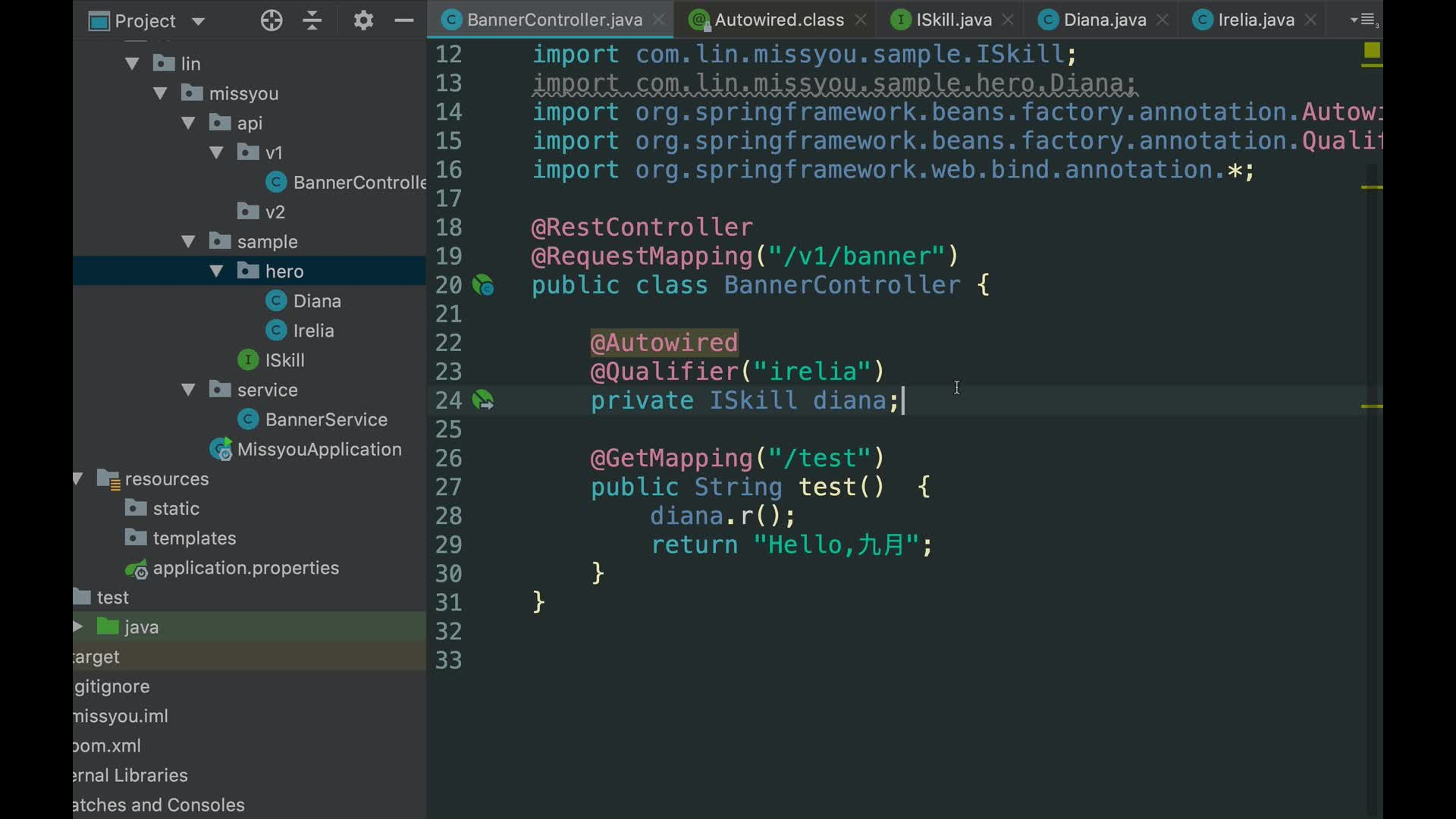
Task: Hide the Project panel with the minus icon
Action: pos(404,20)
